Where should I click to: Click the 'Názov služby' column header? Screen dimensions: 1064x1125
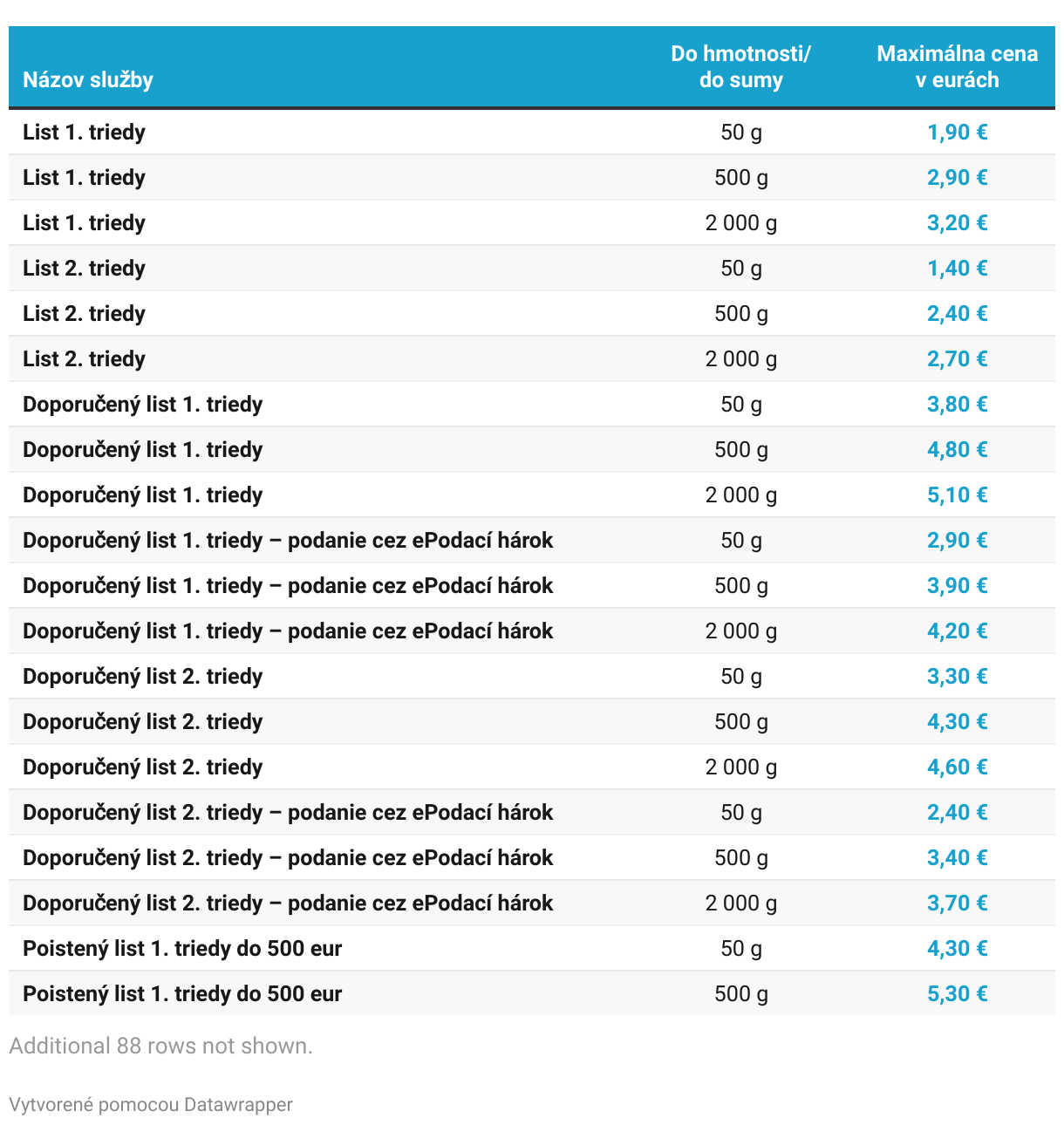pos(88,80)
